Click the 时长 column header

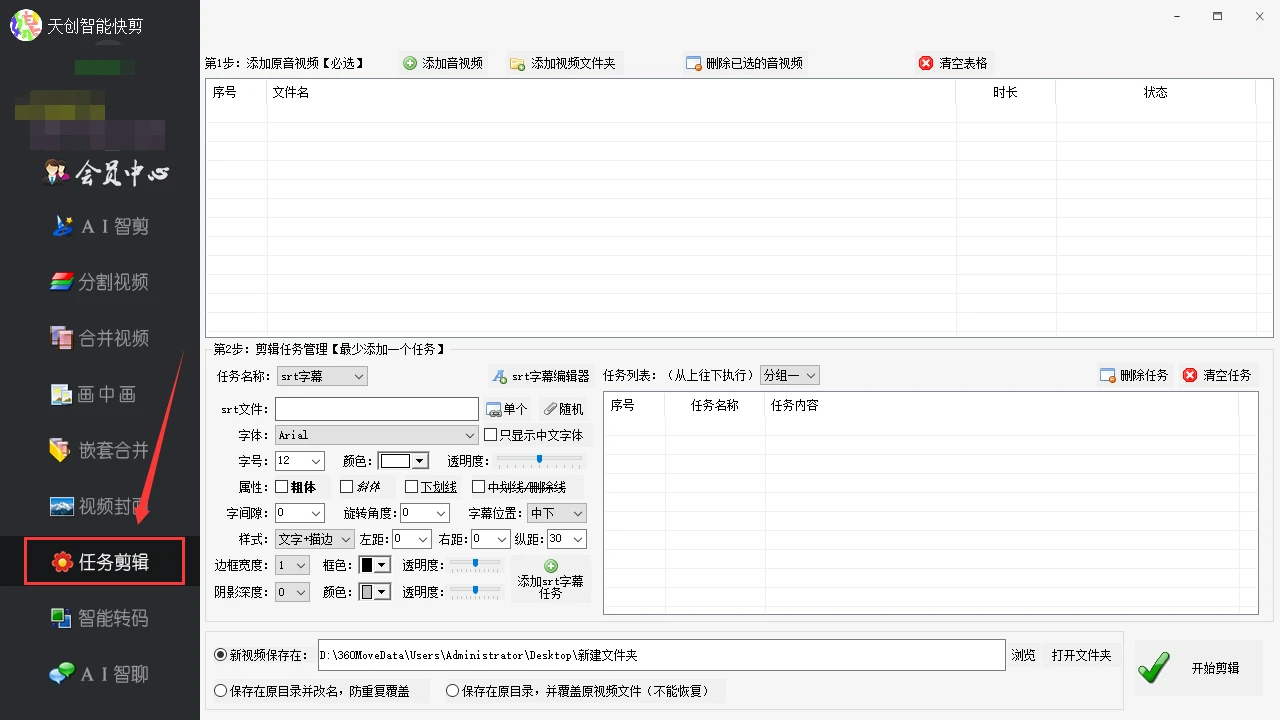tap(1006, 92)
